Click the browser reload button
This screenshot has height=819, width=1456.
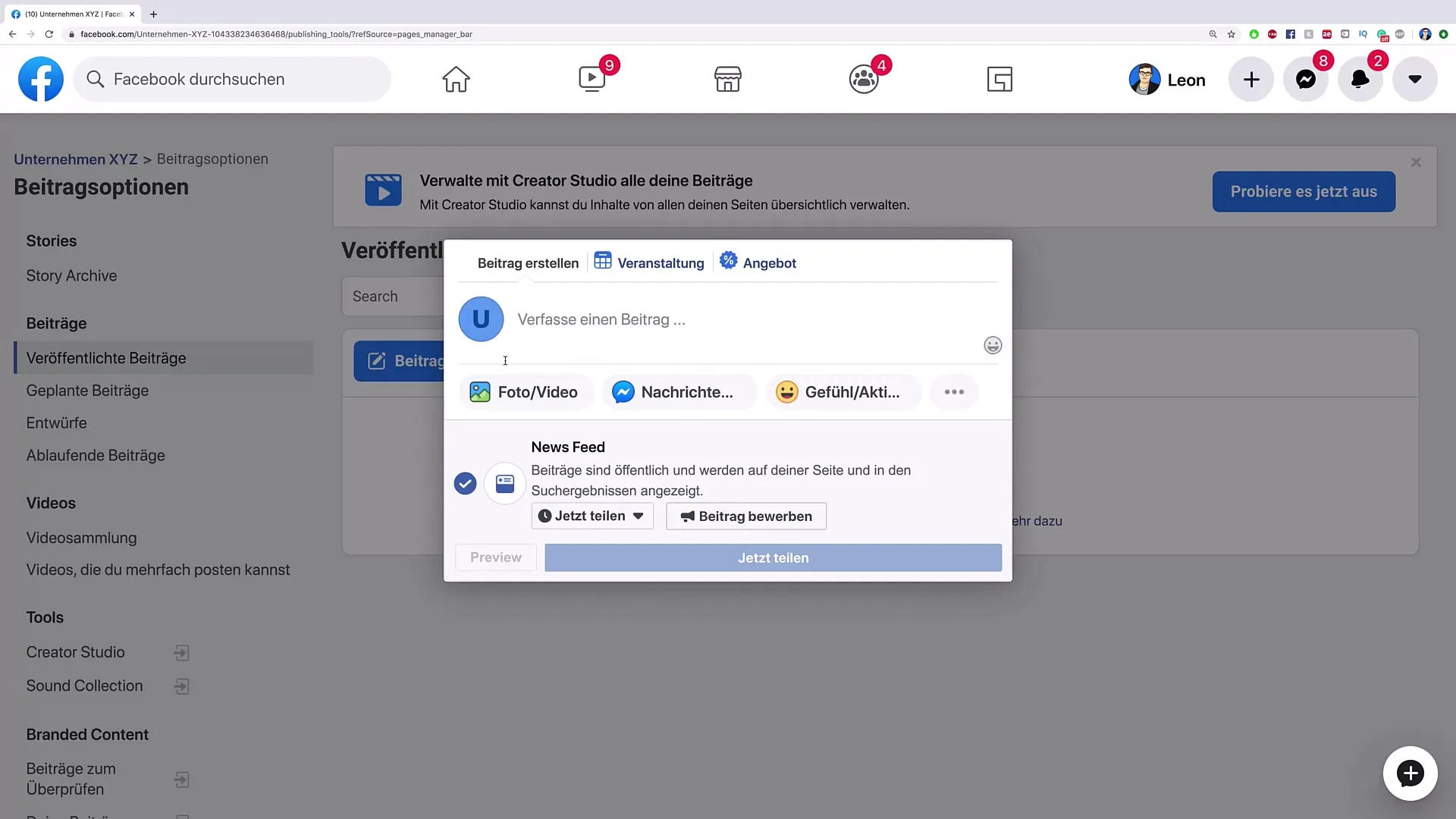[x=49, y=34]
